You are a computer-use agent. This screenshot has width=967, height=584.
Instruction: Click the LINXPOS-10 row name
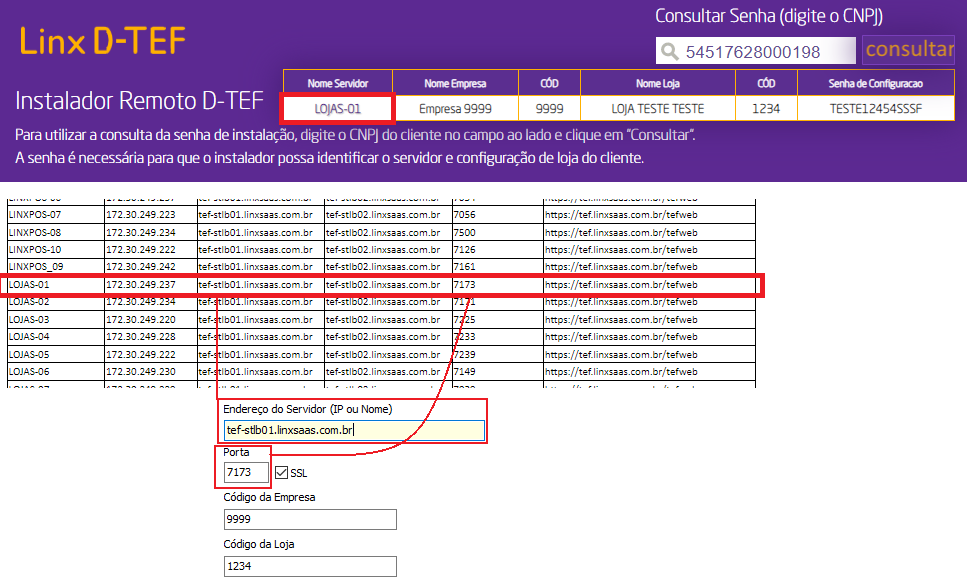tap(35, 250)
